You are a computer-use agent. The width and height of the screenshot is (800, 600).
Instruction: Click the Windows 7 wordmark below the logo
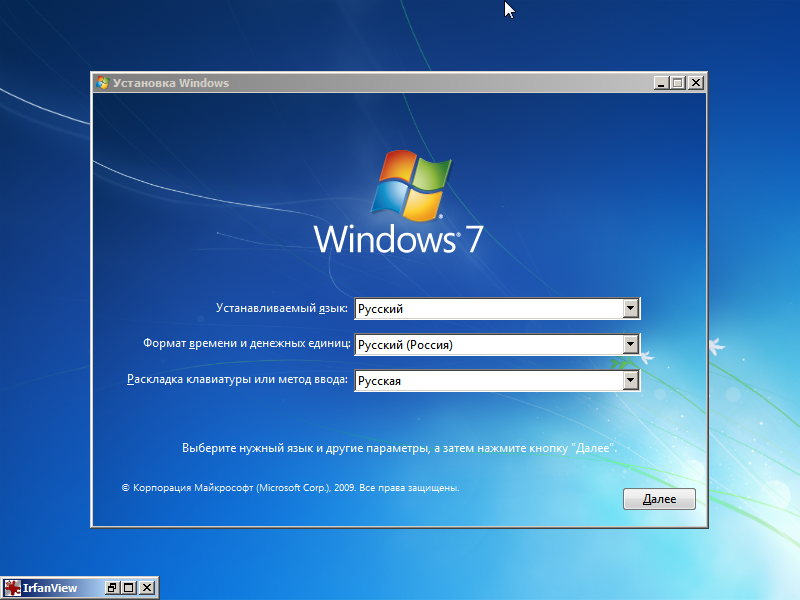tap(396, 240)
